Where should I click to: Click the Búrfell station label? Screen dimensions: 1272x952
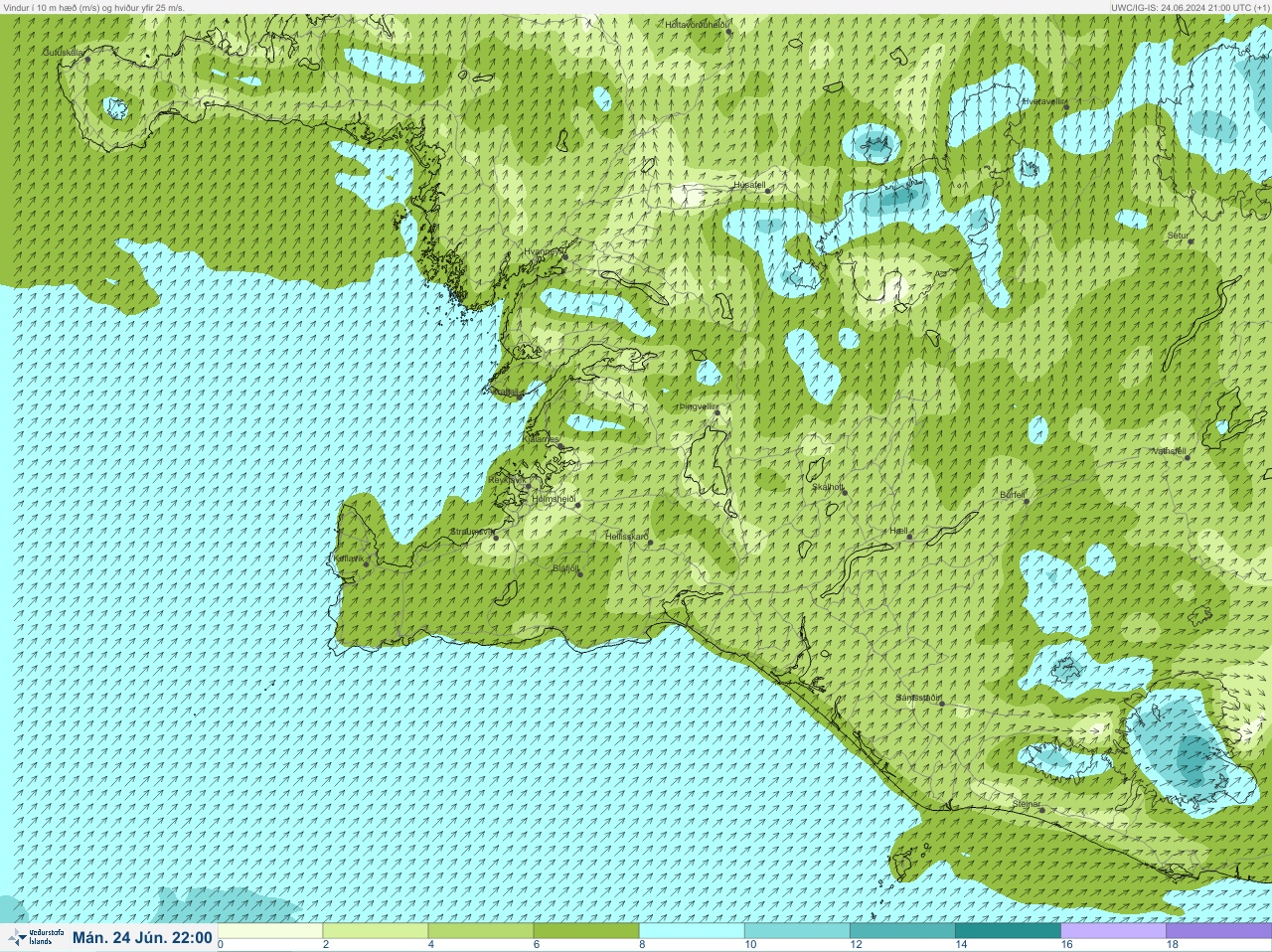click(x=1012, y=494)
